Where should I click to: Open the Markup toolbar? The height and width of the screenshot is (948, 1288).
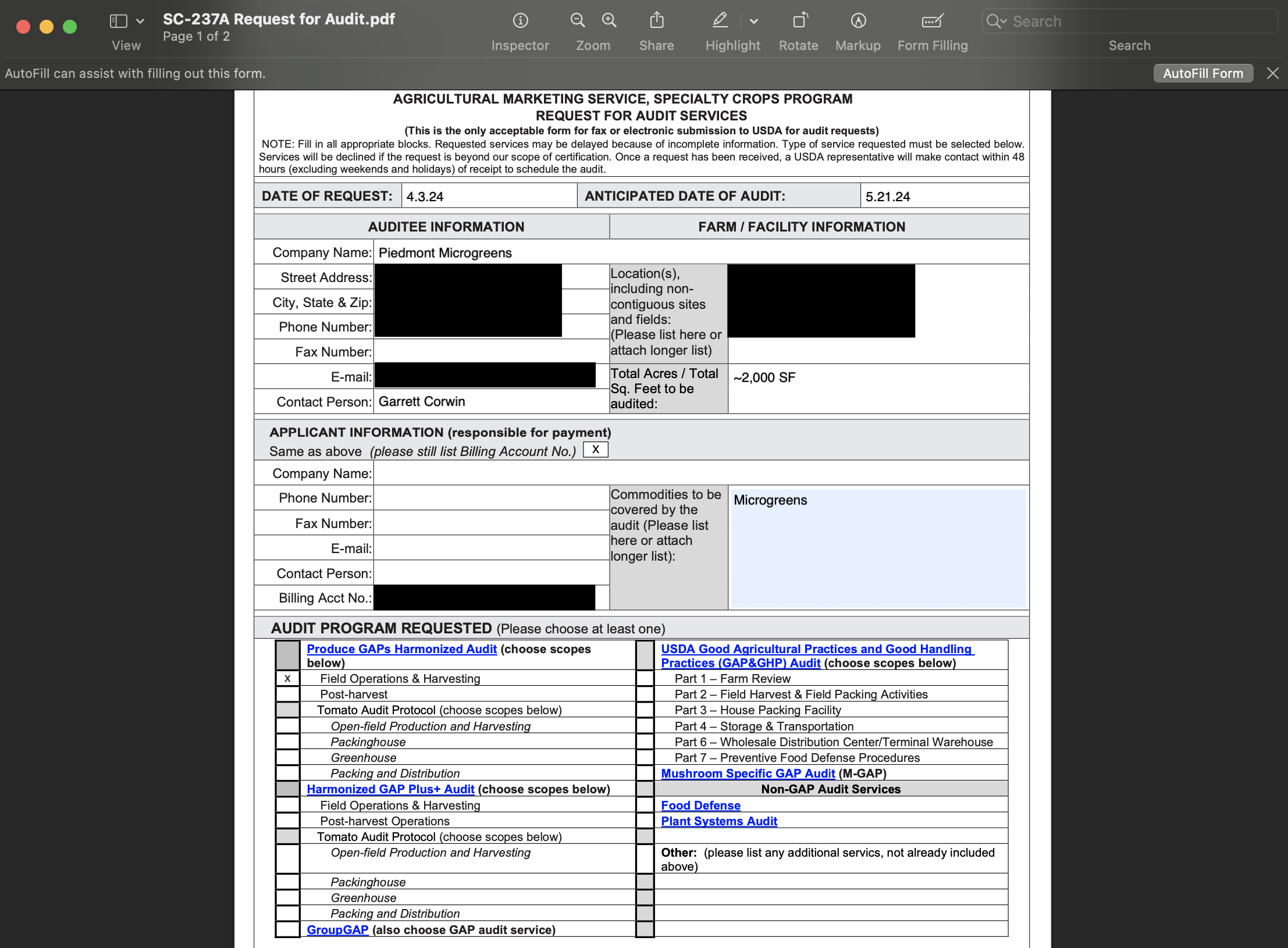pos(859,20)
